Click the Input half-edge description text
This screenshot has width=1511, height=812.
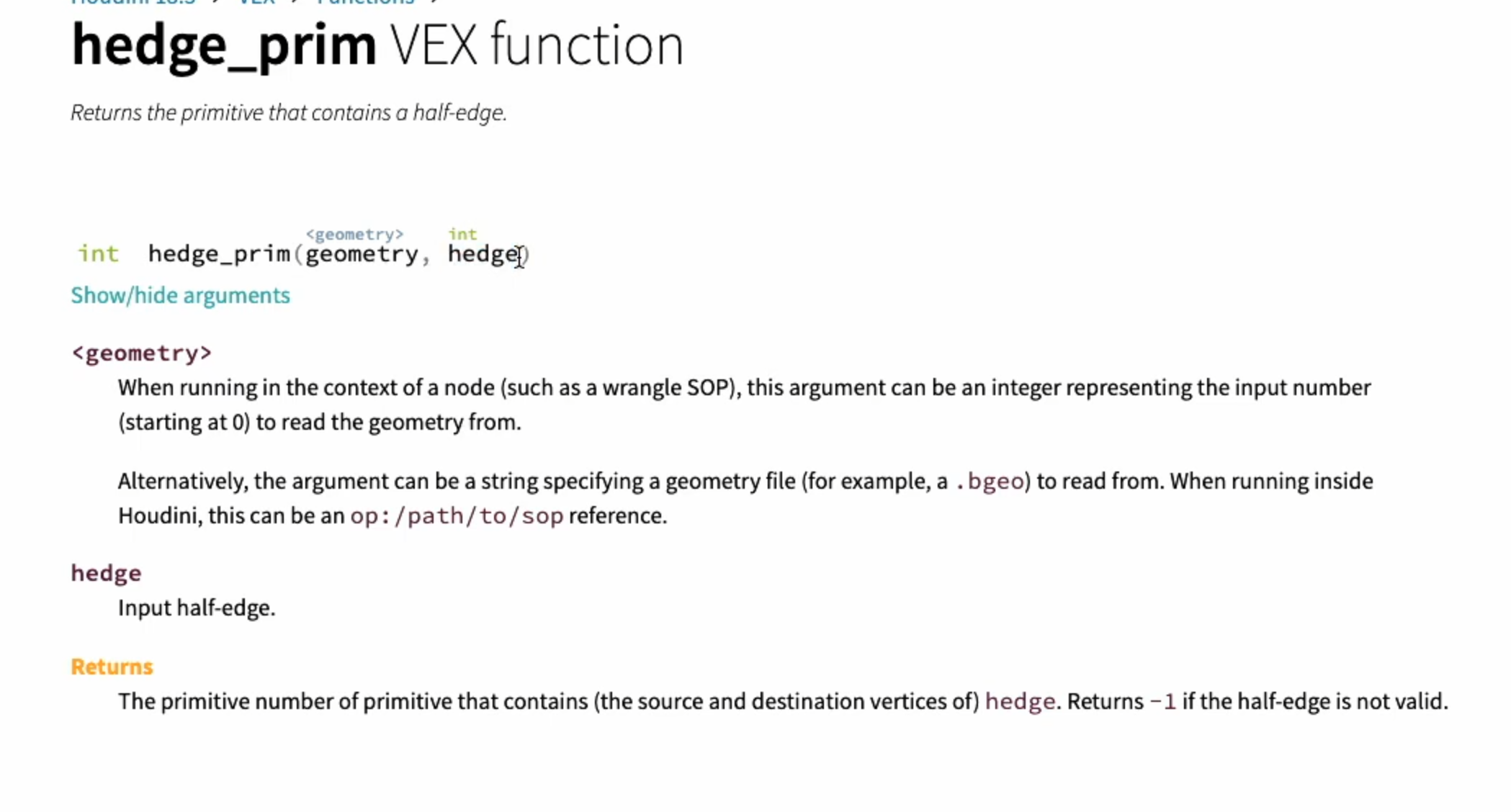click(197, 608)
